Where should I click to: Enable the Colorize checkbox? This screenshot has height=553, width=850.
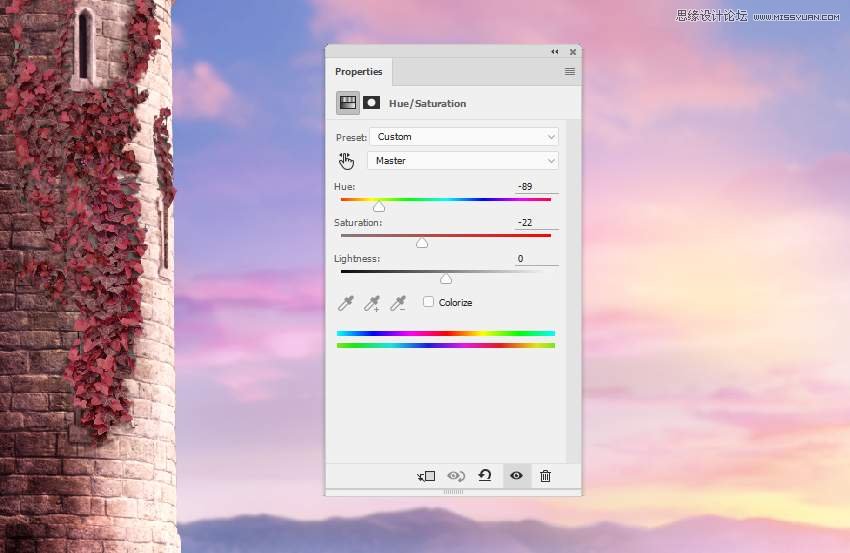pos(428,302)
